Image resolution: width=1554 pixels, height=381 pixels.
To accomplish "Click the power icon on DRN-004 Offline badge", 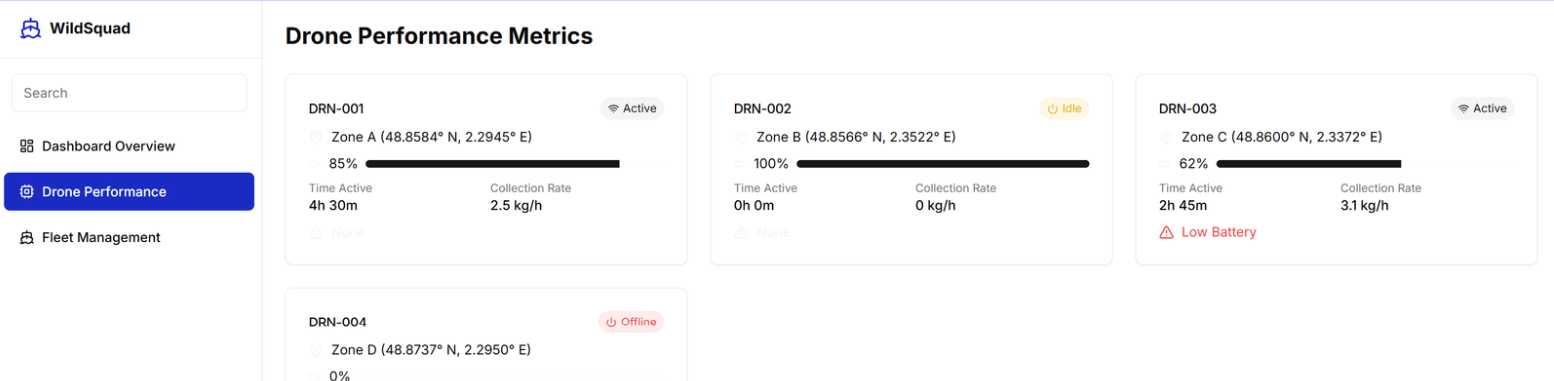I will click(x=612, y=322).
